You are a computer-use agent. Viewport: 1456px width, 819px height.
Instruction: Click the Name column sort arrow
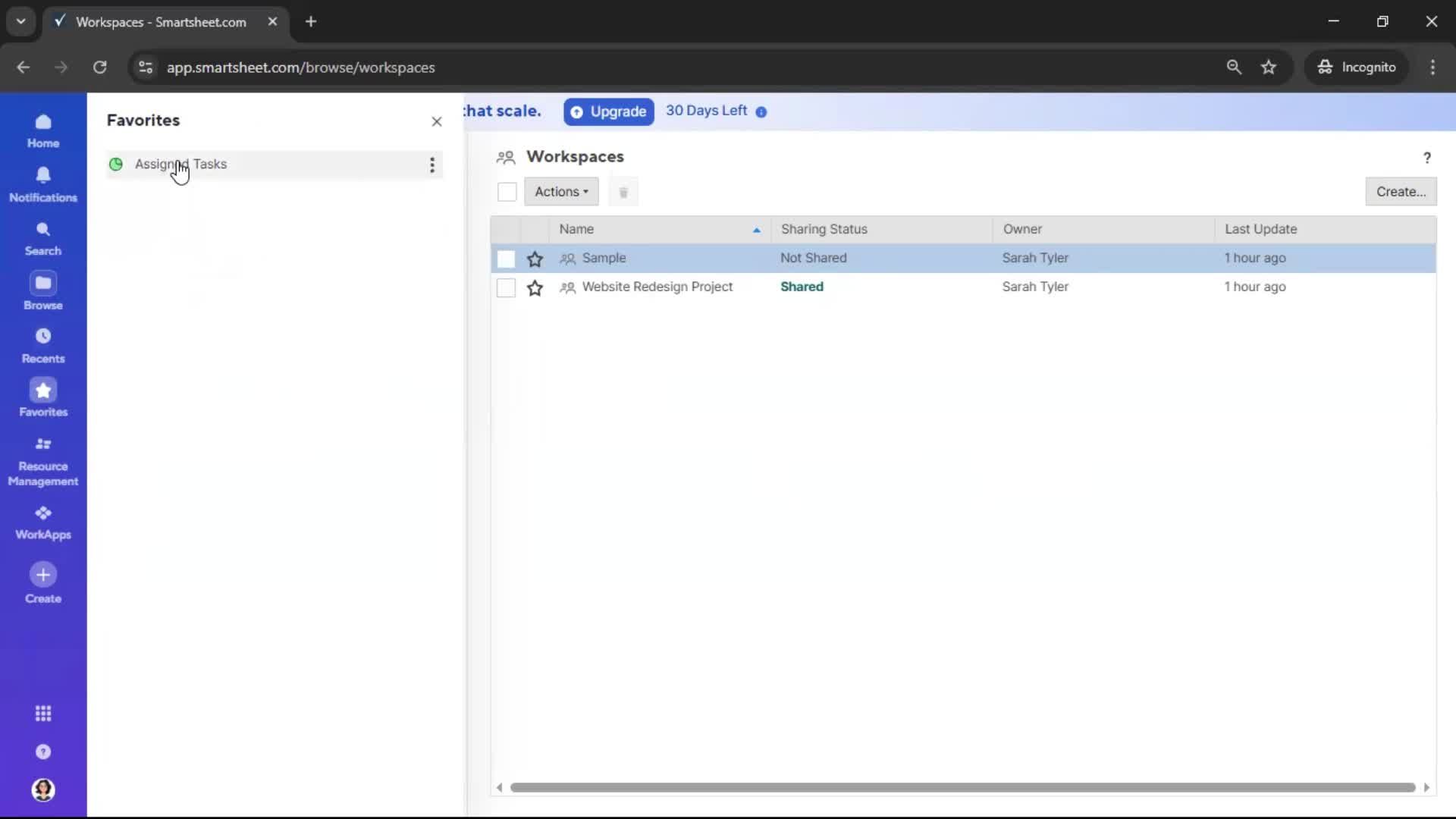click(x=756, y=229)
